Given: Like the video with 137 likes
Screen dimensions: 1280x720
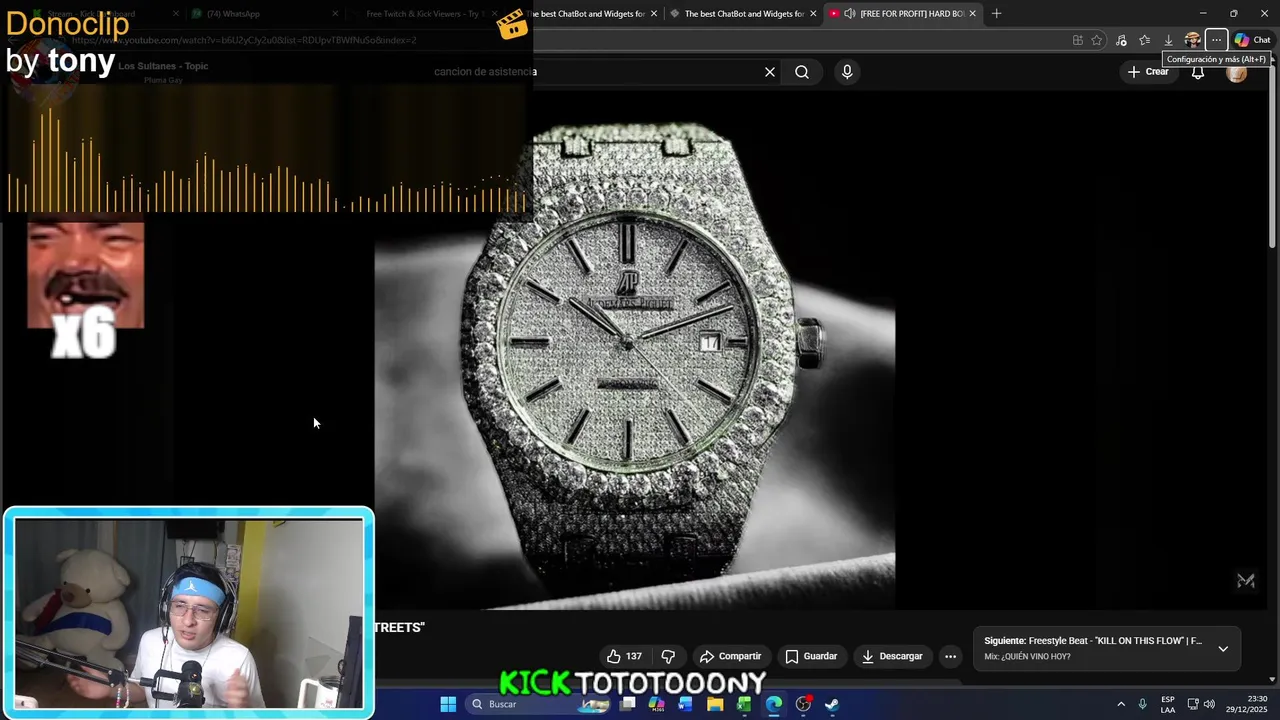Looking at the screenshot, I should [624, 656].
